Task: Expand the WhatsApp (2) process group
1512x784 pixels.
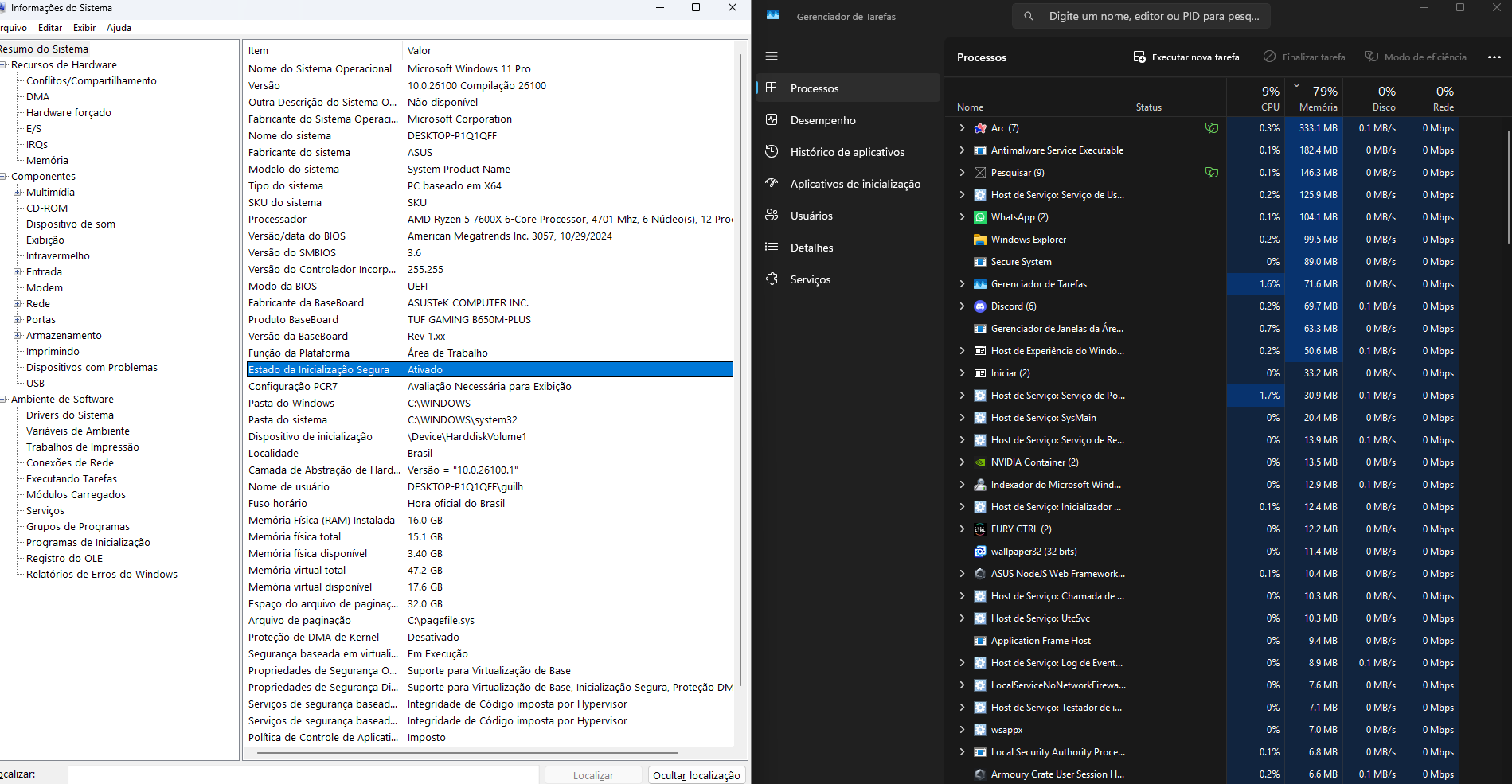Action: (x=962, y=217)
